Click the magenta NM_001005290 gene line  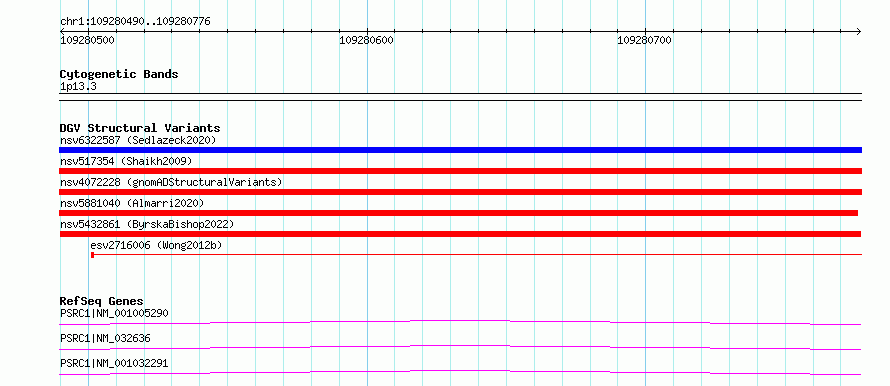460,322
